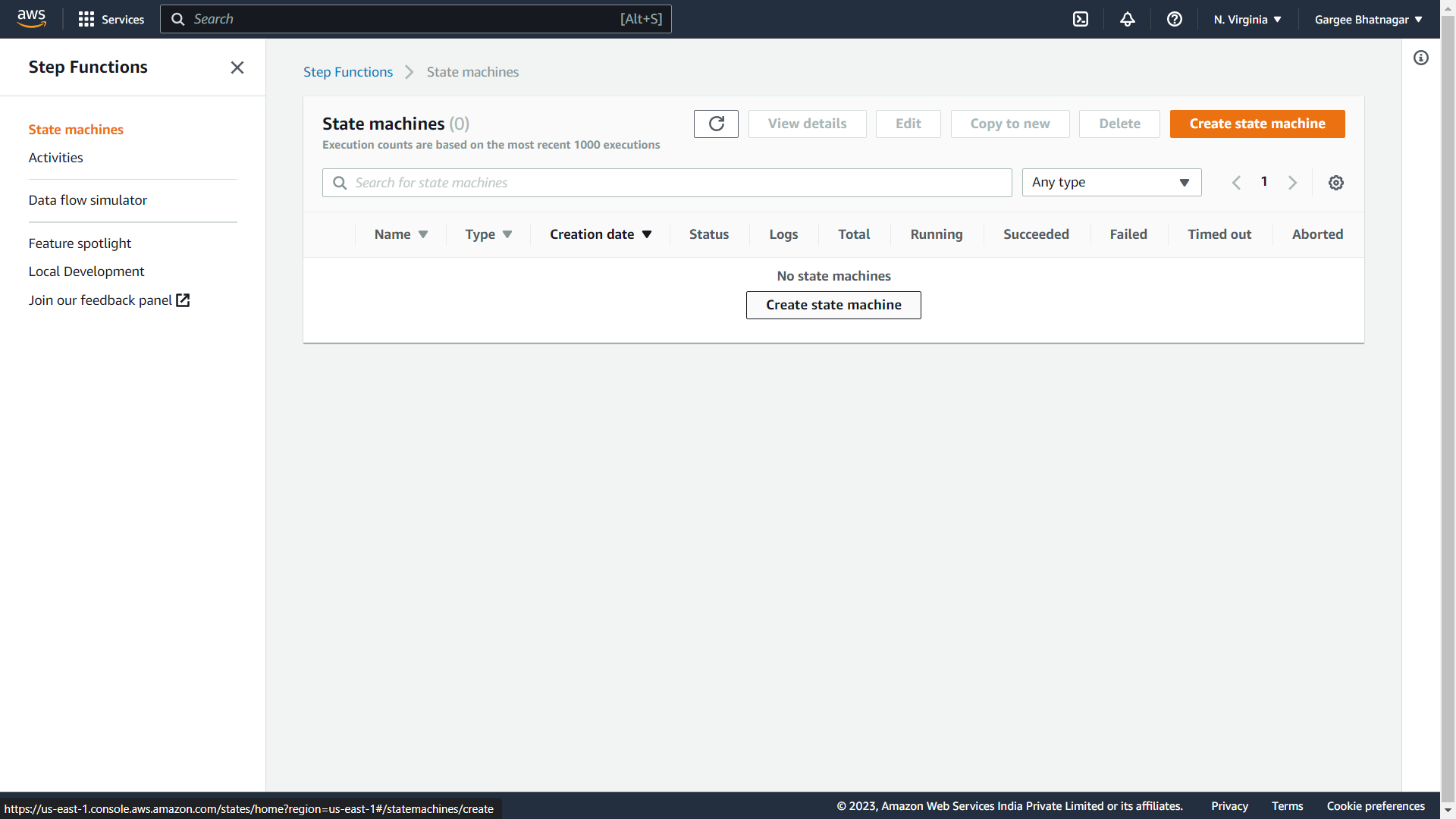Screen dimensions: 1456x819
Task: Refresh the state machines list
Action: (x=716, y=124)
